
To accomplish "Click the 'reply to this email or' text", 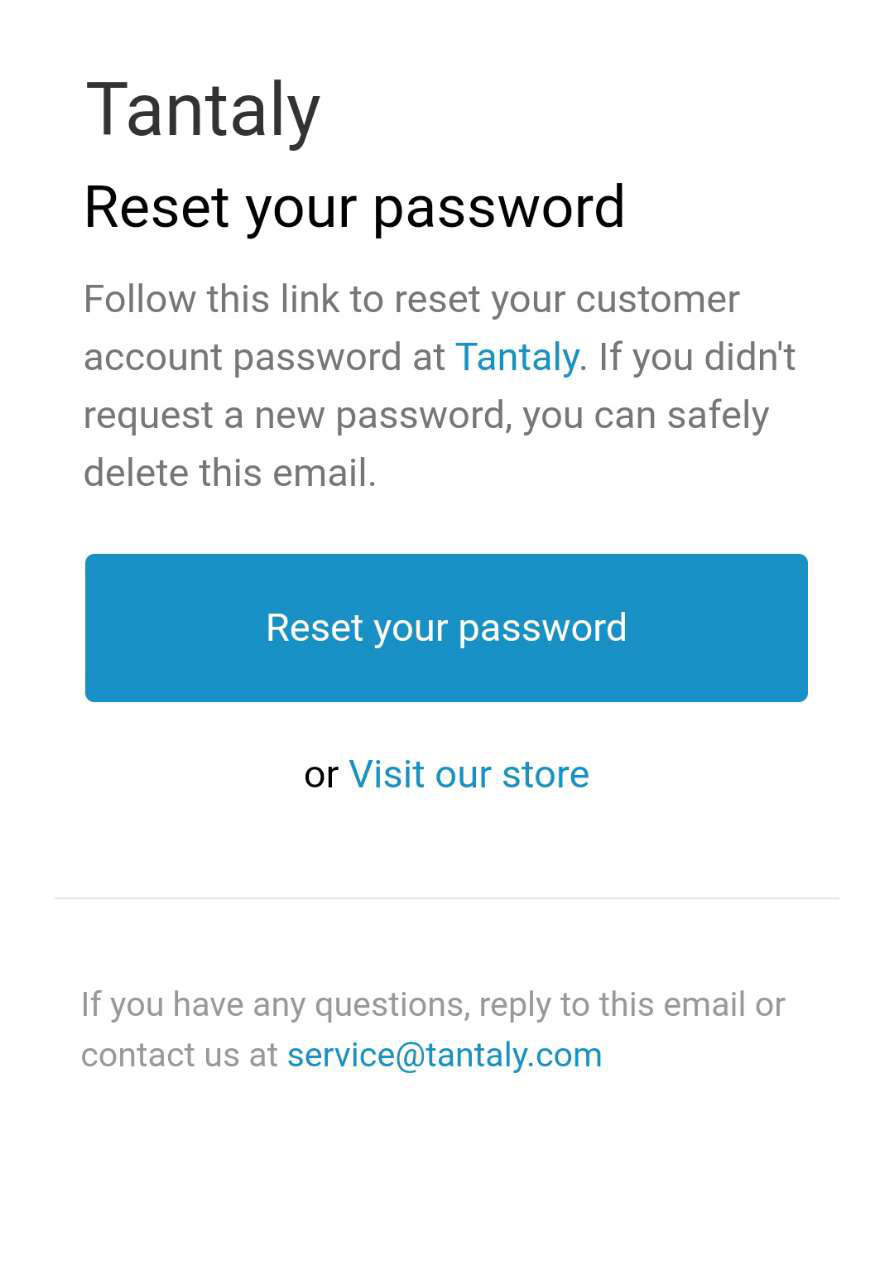I will (x=632, y=1005).
